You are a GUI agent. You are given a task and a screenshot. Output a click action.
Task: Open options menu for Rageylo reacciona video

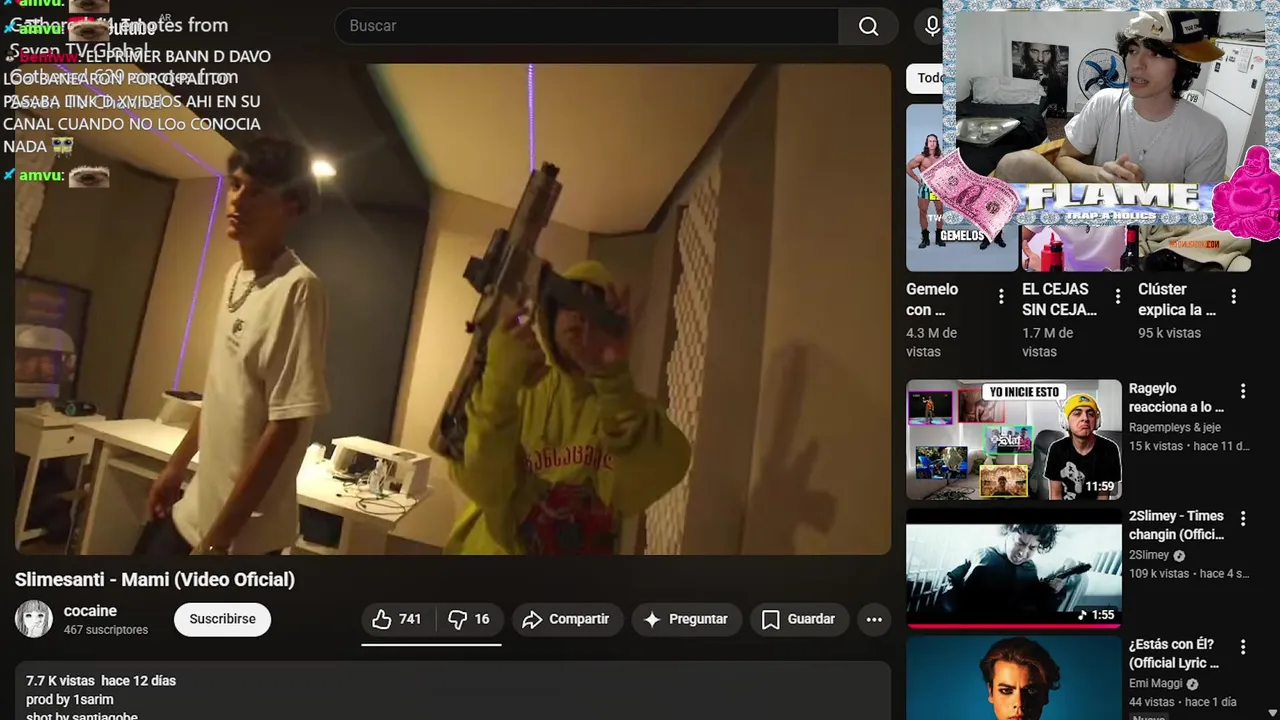1243,391
